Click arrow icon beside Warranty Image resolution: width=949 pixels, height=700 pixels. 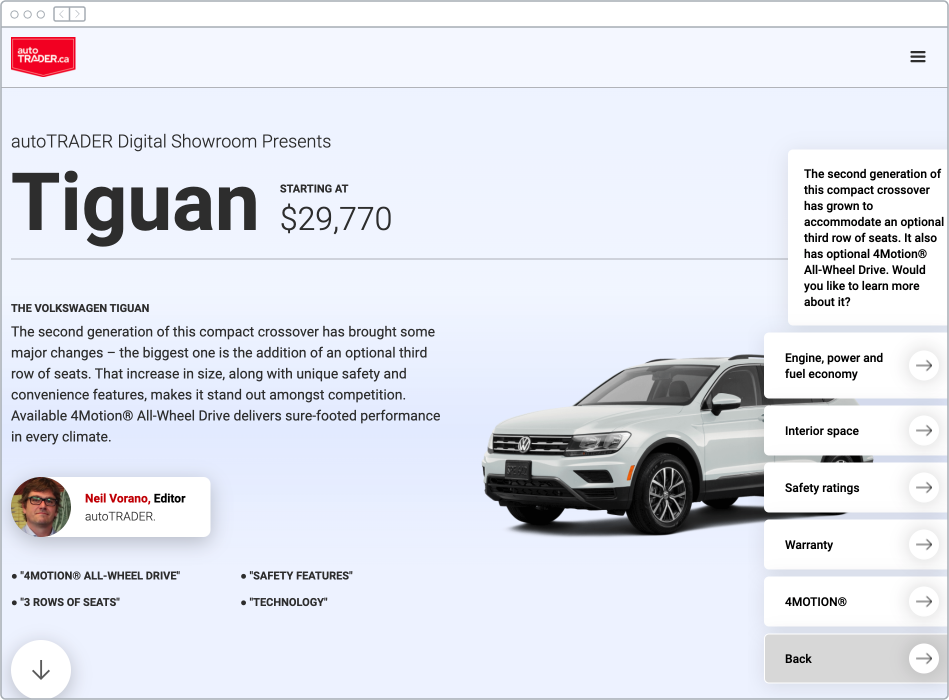pos(924,544)
